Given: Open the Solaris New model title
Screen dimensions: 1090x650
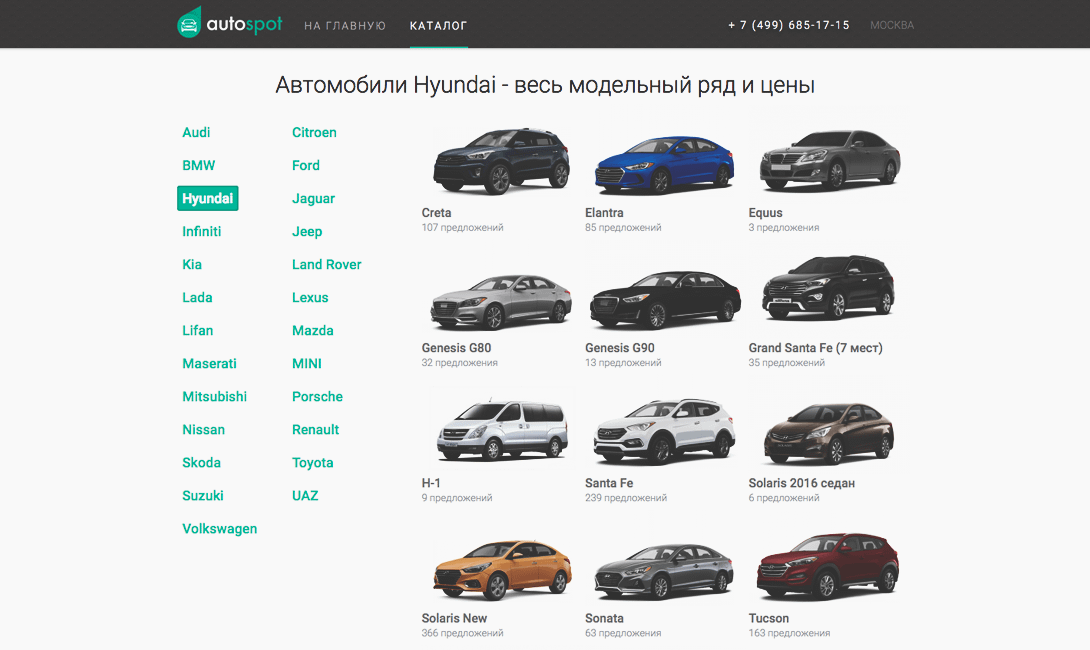Looking at the screenshot, I should (x=454, y=618).
